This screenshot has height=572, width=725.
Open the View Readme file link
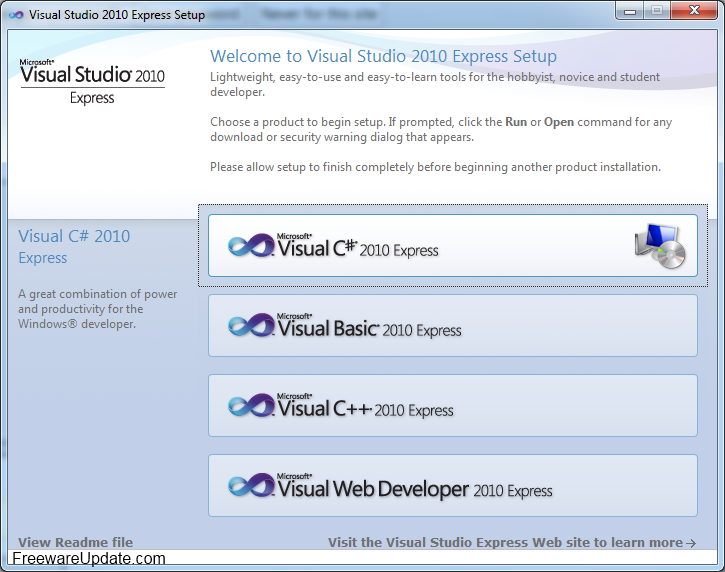click(75, 542)
